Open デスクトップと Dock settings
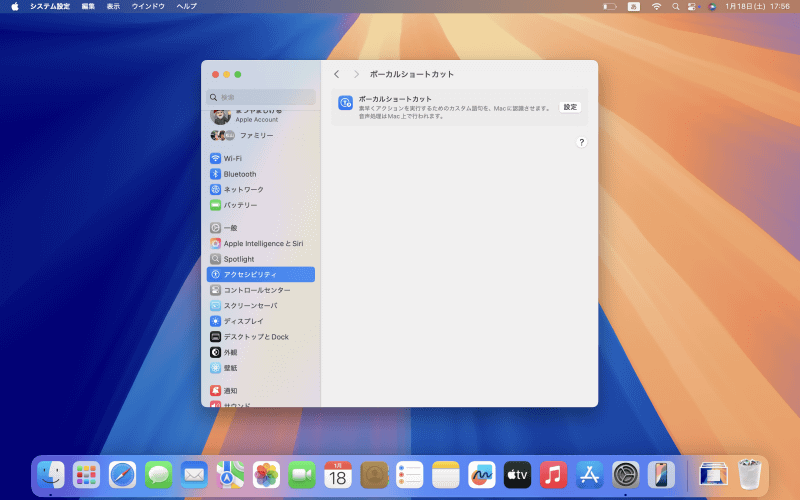This screenshot has height=500, width=800. point(261,337)
